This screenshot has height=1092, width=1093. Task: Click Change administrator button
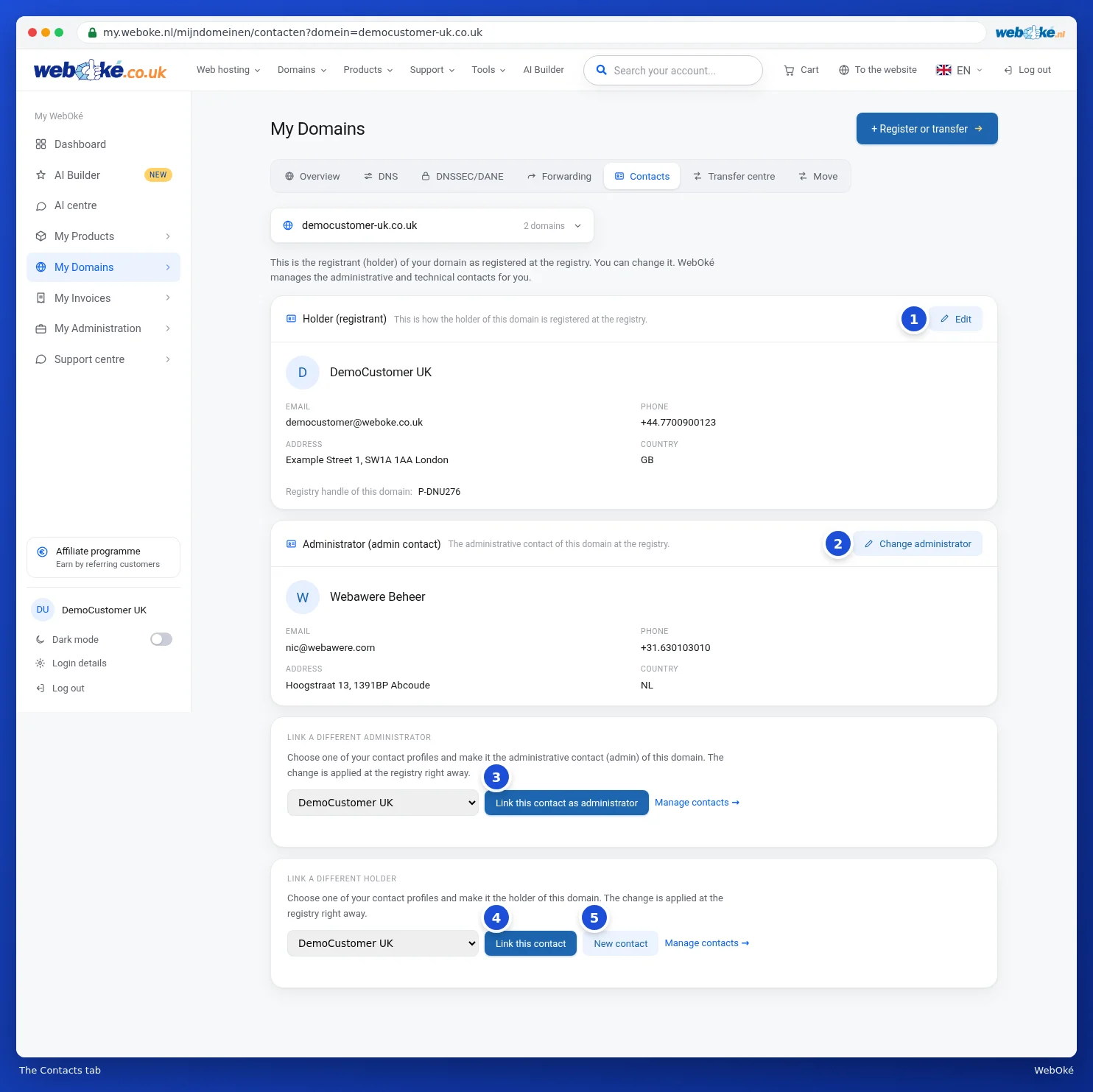pos(918,544)
